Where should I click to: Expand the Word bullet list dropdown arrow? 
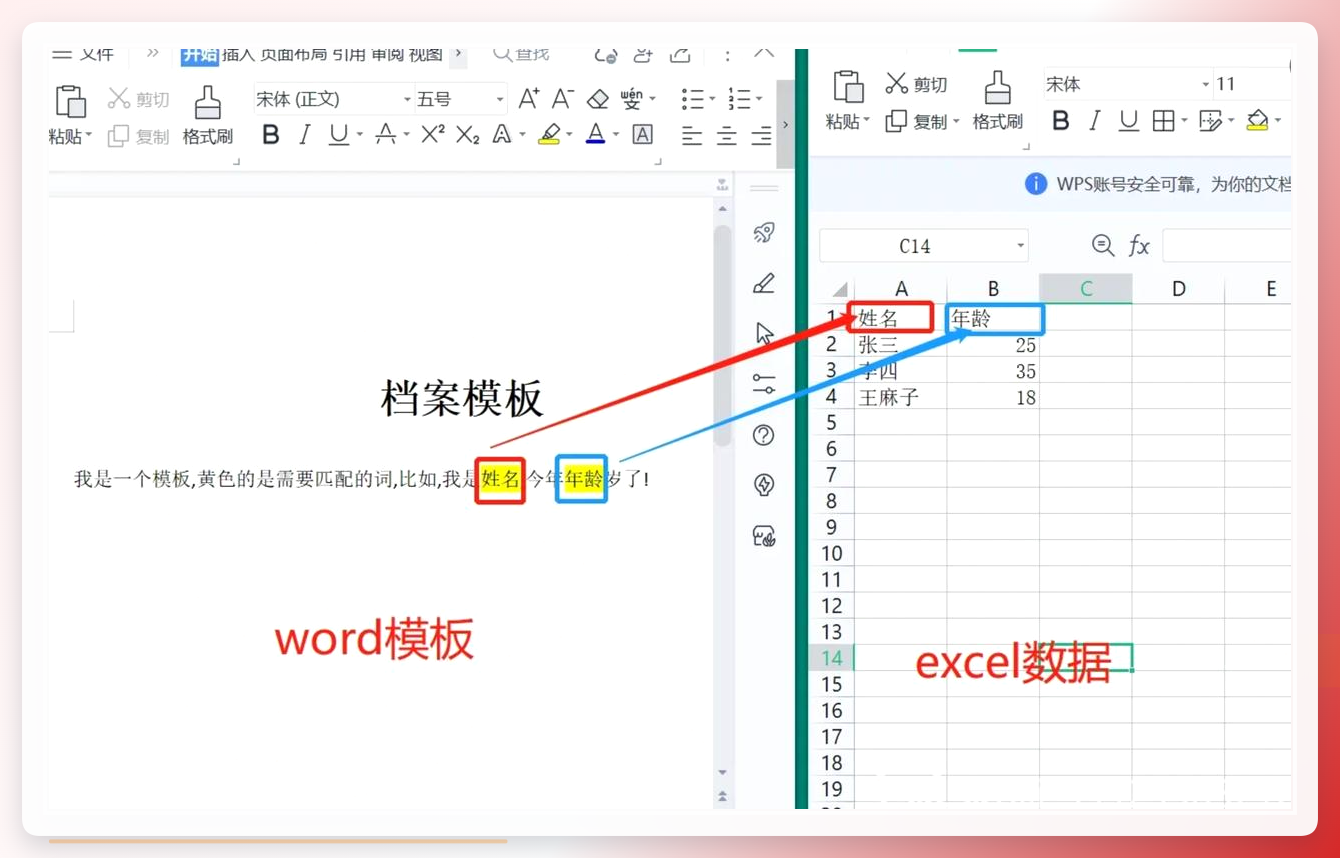[712, 99]
